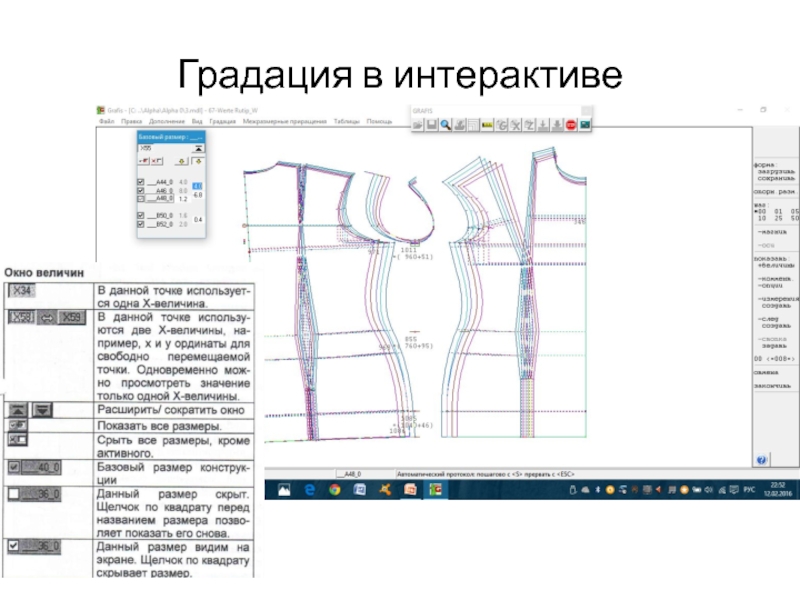800x600 pixels.
Task: Click the highlighted blue value in size window
Action: click(x=197, y=186)
